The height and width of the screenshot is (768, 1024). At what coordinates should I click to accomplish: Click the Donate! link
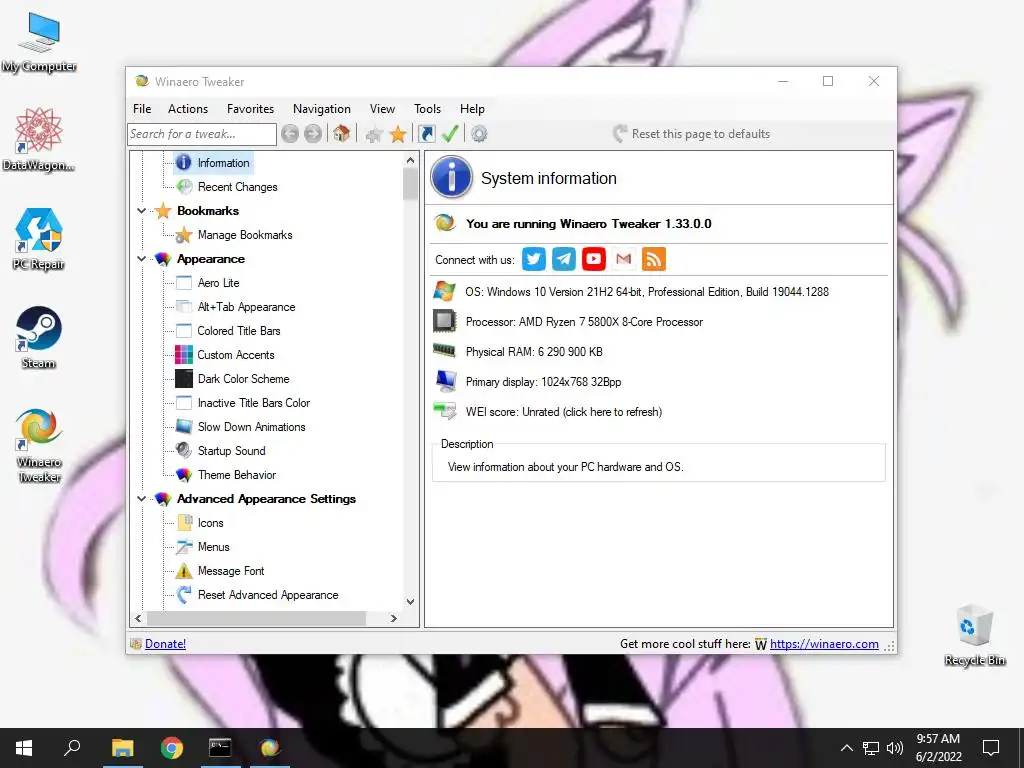click(x=165, y=644)
